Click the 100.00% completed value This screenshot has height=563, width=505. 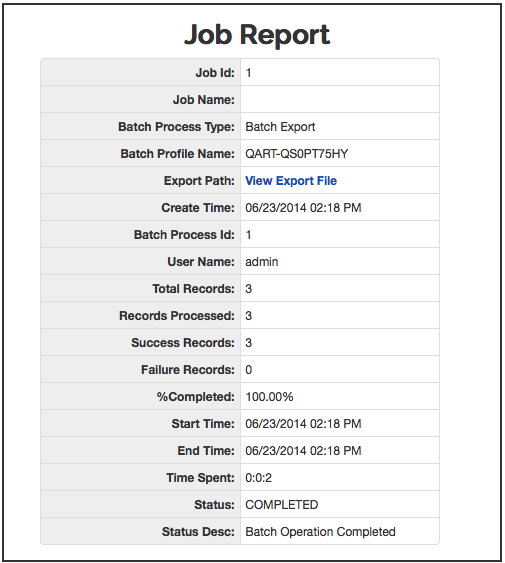point(269,397)
